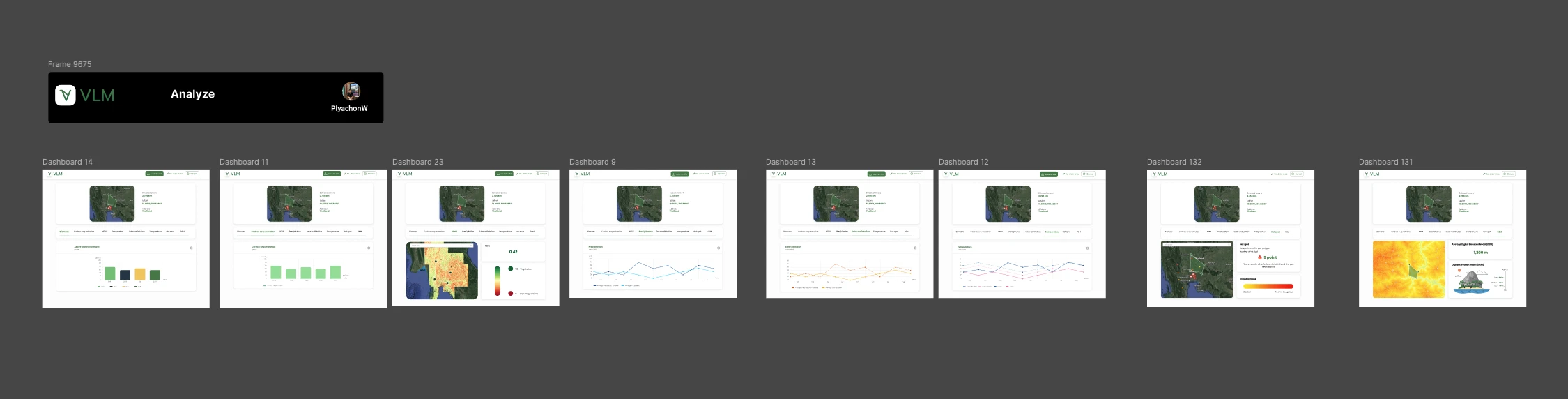1568x399 pixels.
Task: Click the Cancel button in Dashboard 14
Action: (x=192, y=174)
